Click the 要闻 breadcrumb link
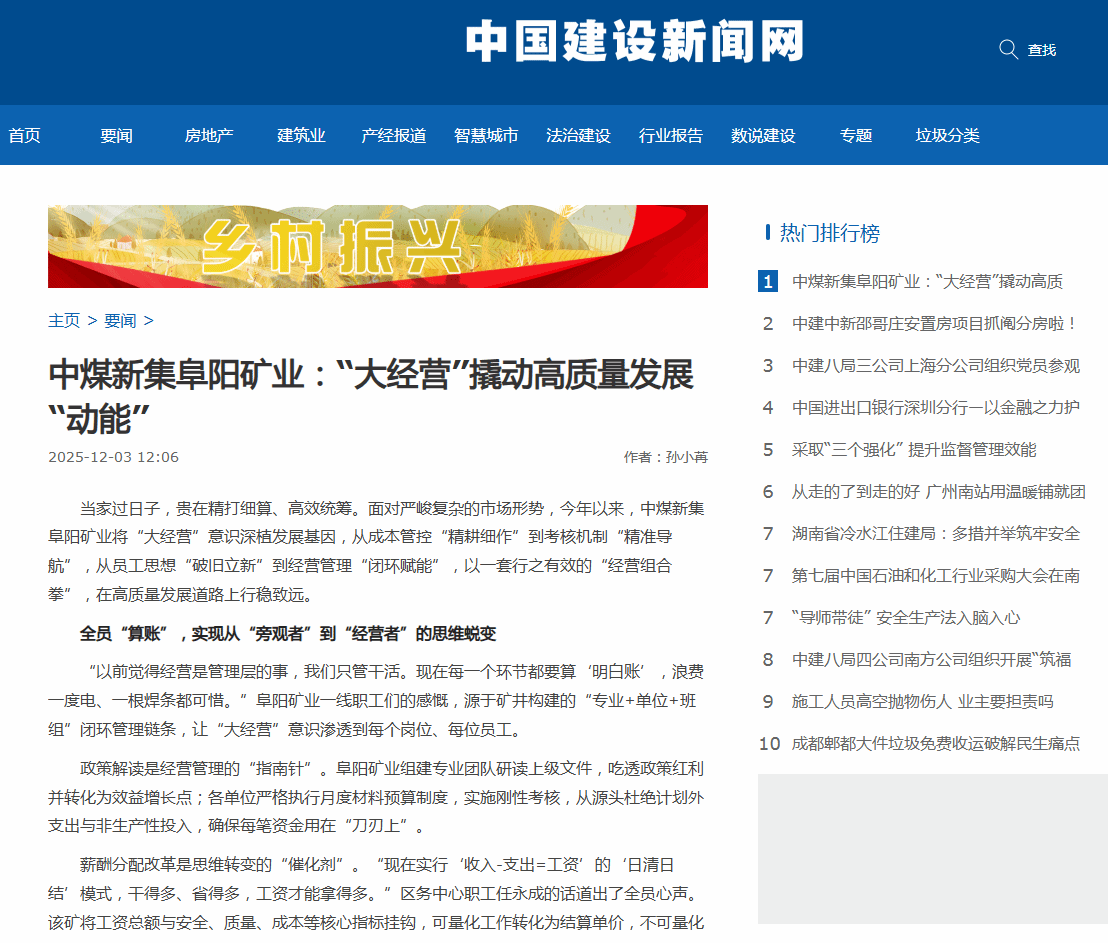Viewport: 1108px width, 943px height. tap(120, 321)
